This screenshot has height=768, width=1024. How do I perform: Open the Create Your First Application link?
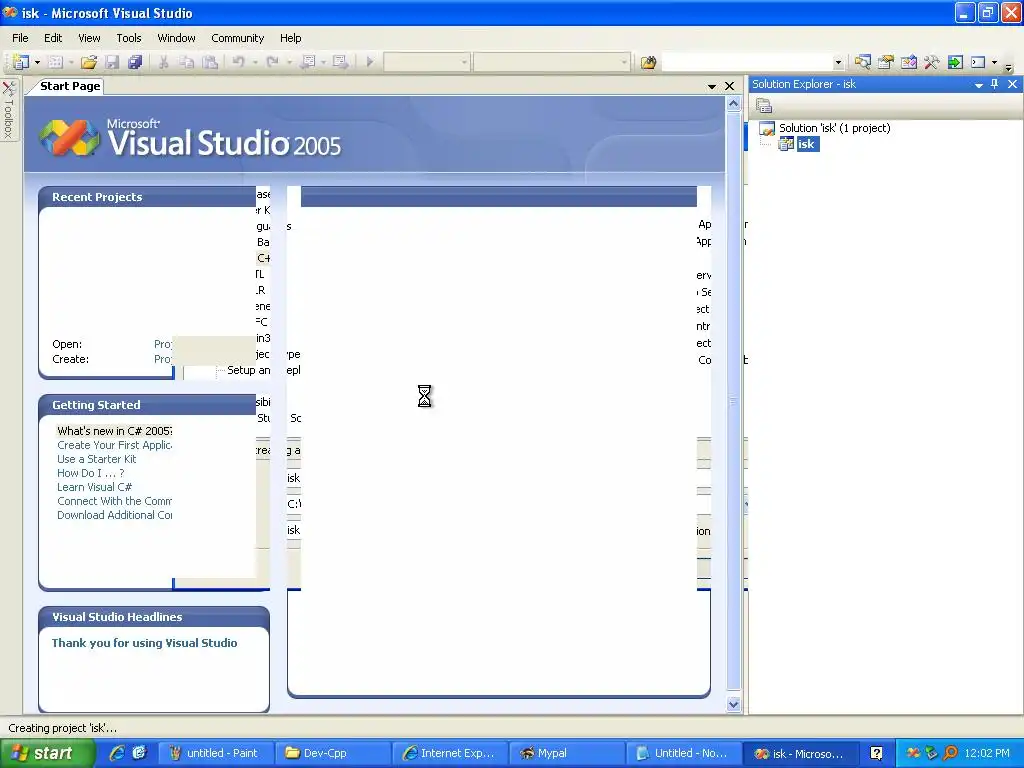click(x=114, y=445)
